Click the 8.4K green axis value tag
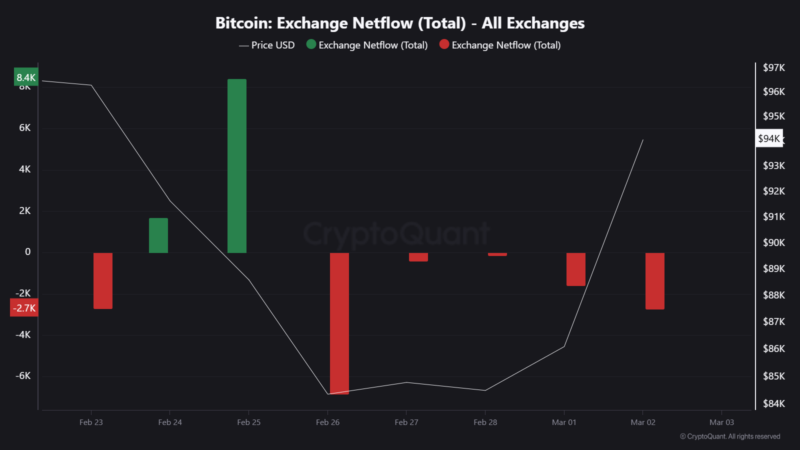 (x=26, y=77)
